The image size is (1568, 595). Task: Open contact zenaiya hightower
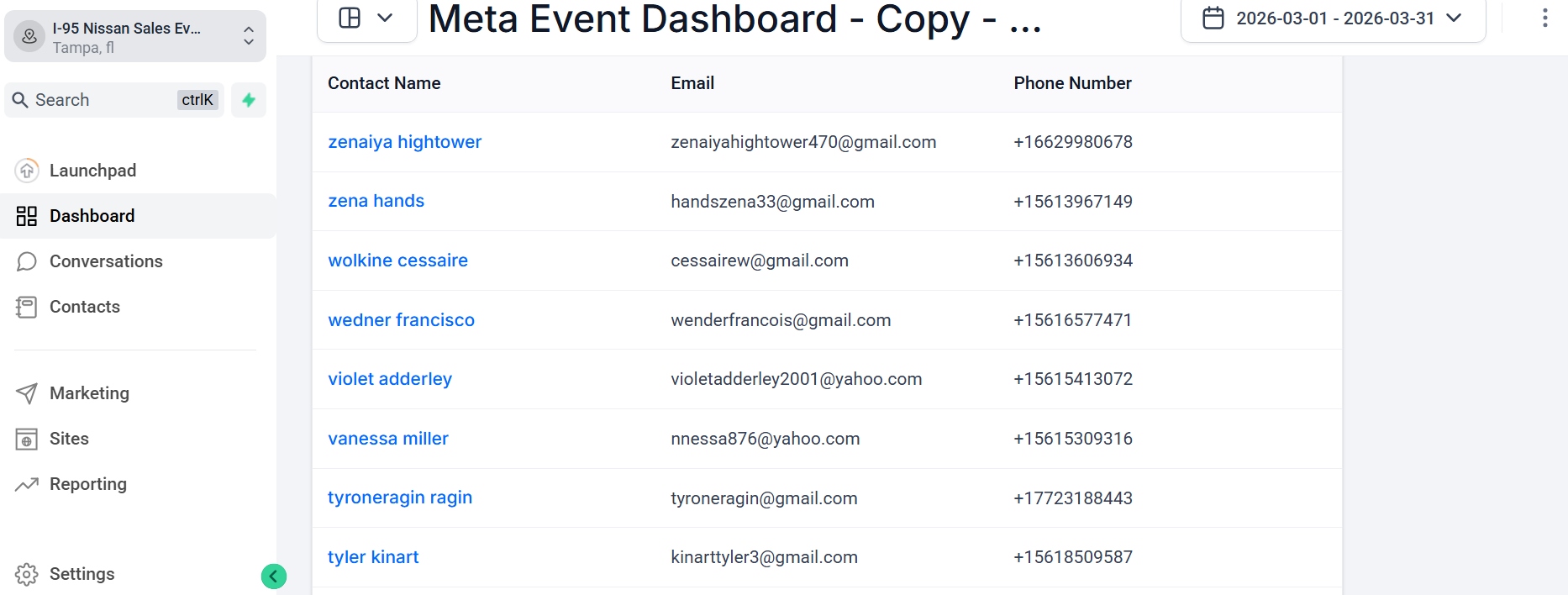tap(404, 142)
